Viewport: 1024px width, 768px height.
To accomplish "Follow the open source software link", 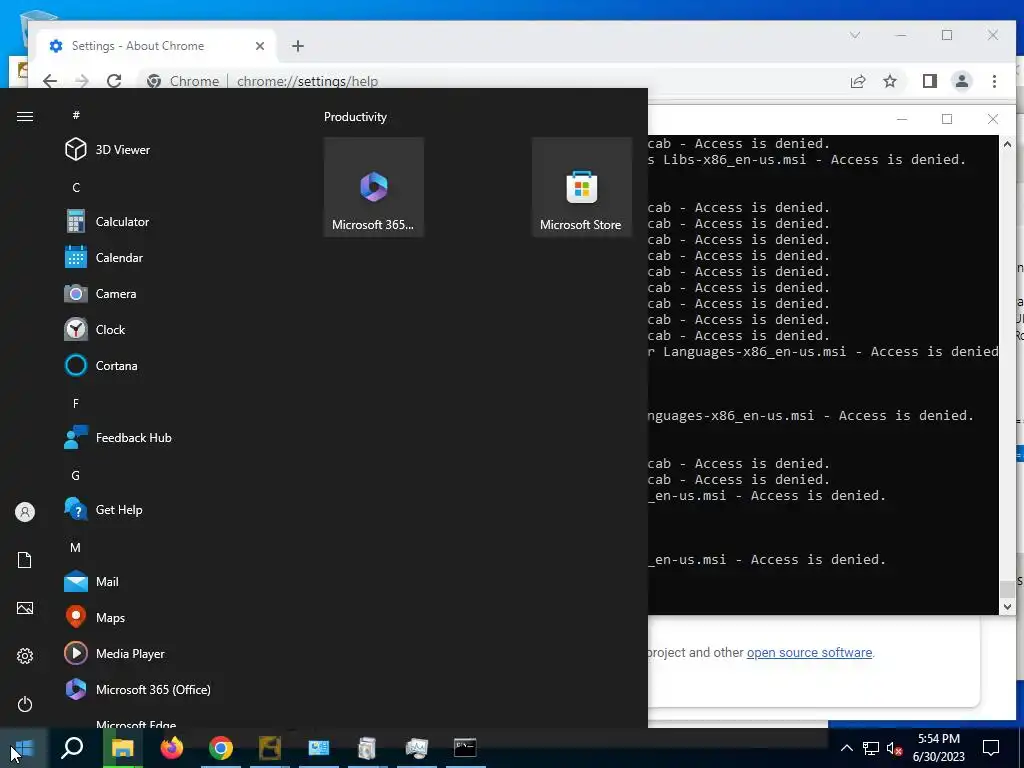I will click(x=809, y=652).
